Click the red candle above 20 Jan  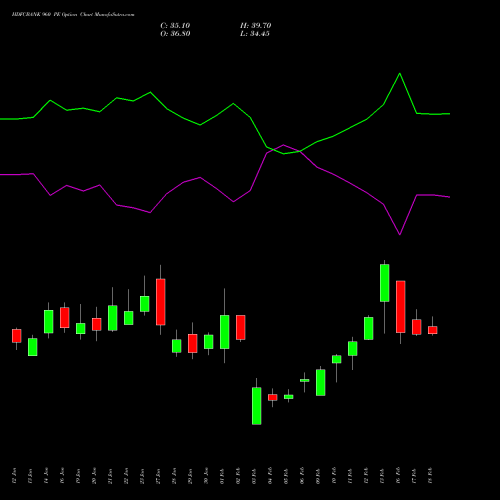pyautogui.click(x=97, y=324)
